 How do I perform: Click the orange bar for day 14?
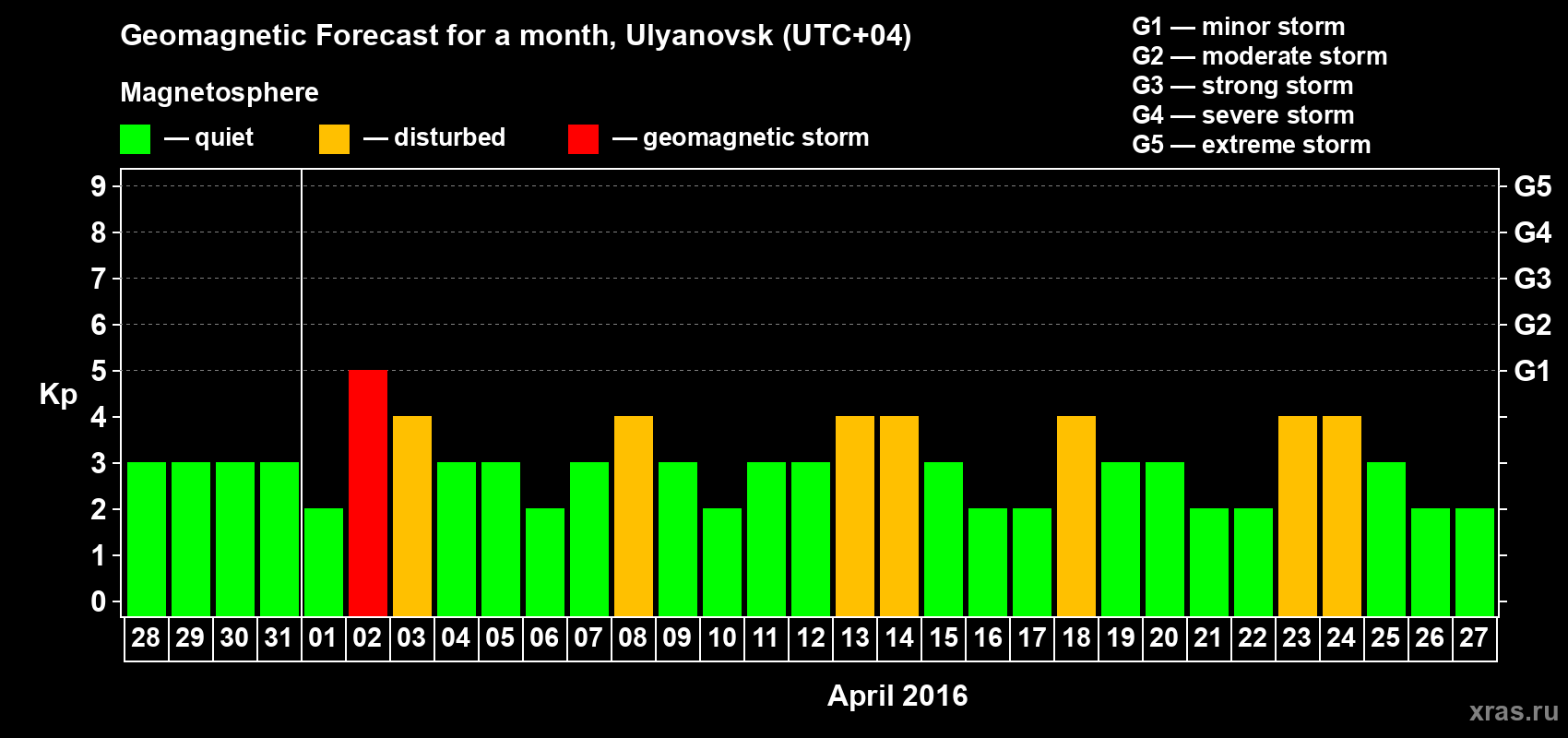point(899,516)
